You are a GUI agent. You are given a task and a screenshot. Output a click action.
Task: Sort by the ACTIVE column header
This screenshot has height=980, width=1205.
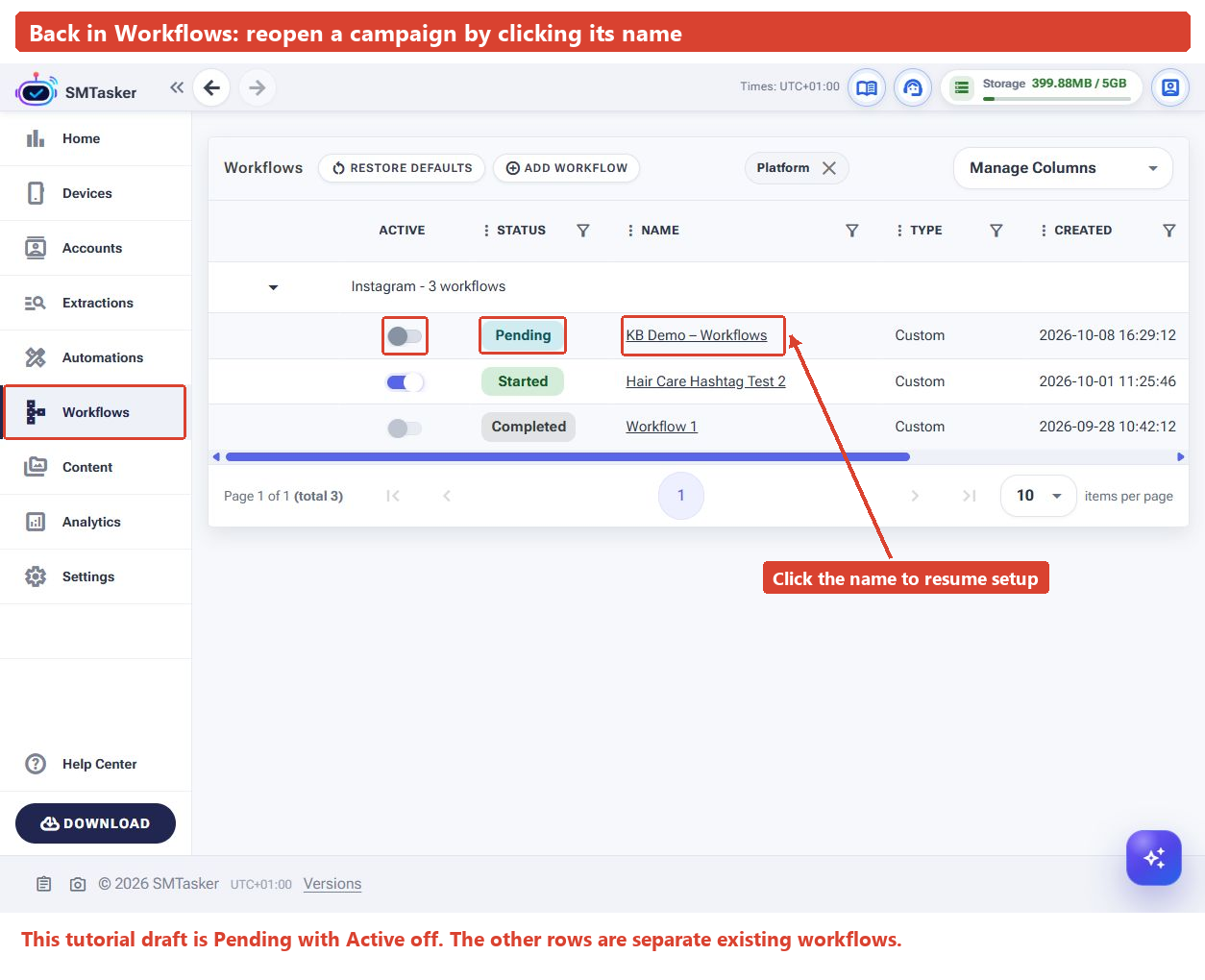coord(402,231)
